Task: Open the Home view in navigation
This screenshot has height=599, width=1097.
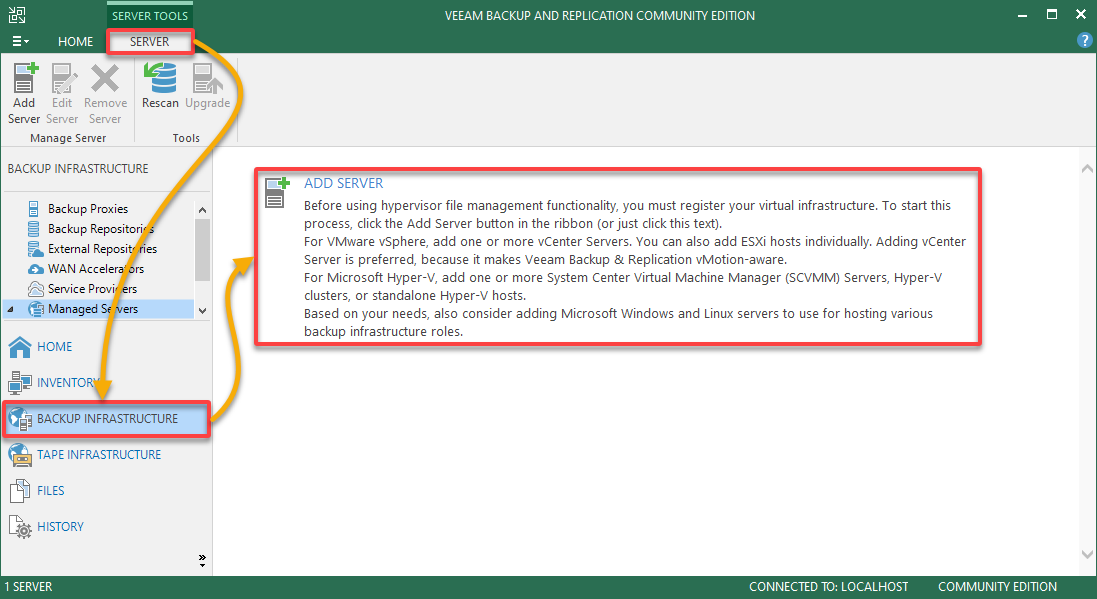Action: tap(55, 346)
